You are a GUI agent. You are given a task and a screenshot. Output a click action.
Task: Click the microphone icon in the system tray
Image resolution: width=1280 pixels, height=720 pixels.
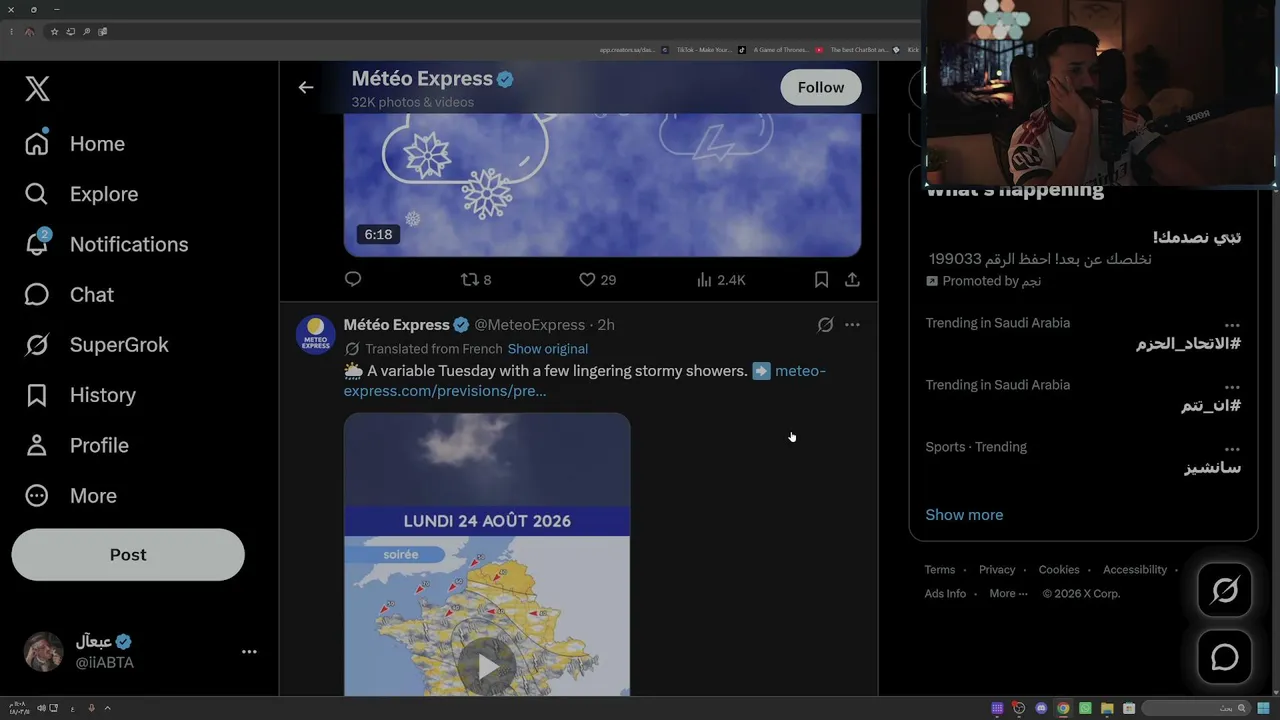click(91, 709)
